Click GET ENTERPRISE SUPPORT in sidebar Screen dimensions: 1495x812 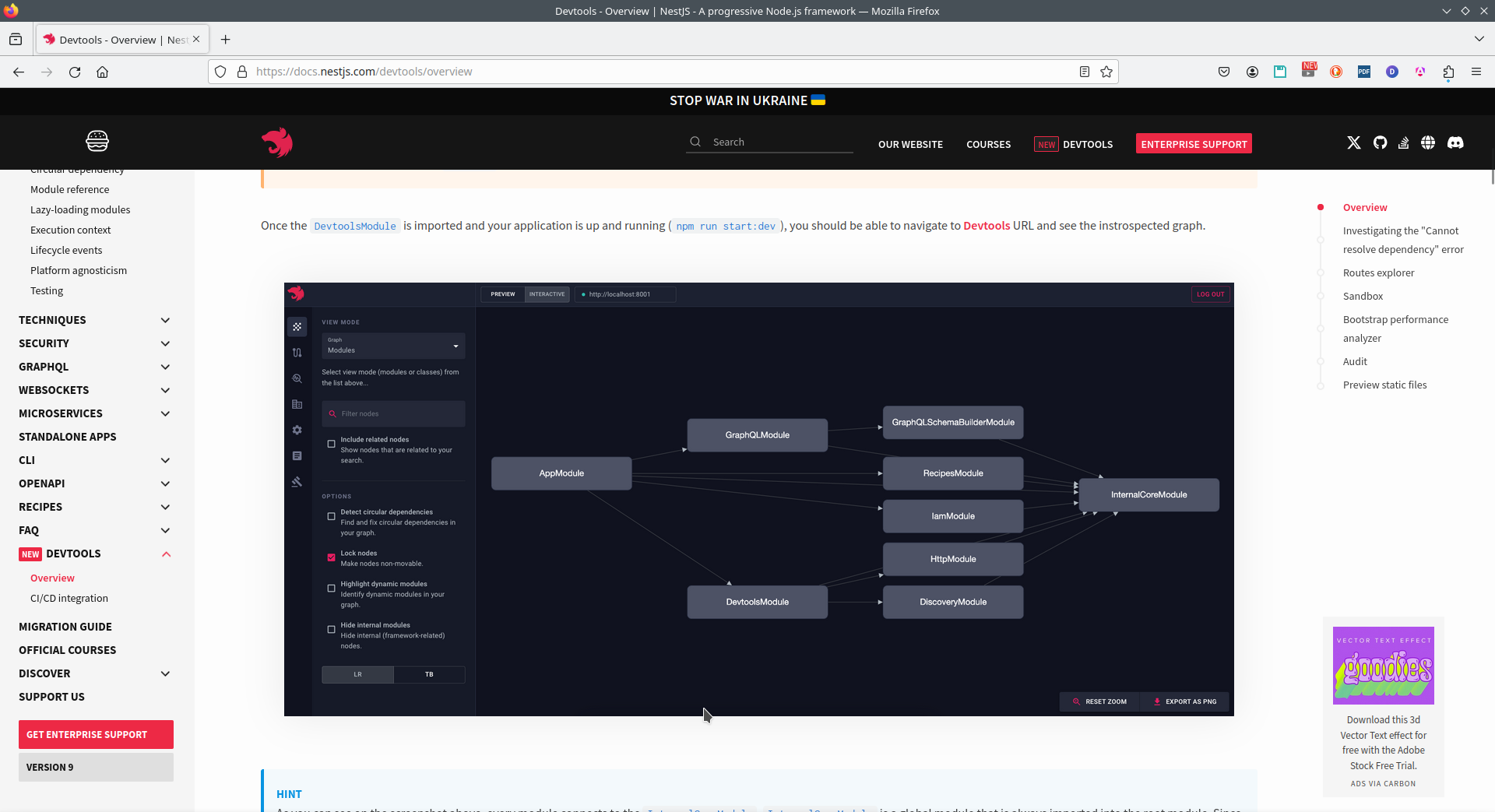(96, 734)
